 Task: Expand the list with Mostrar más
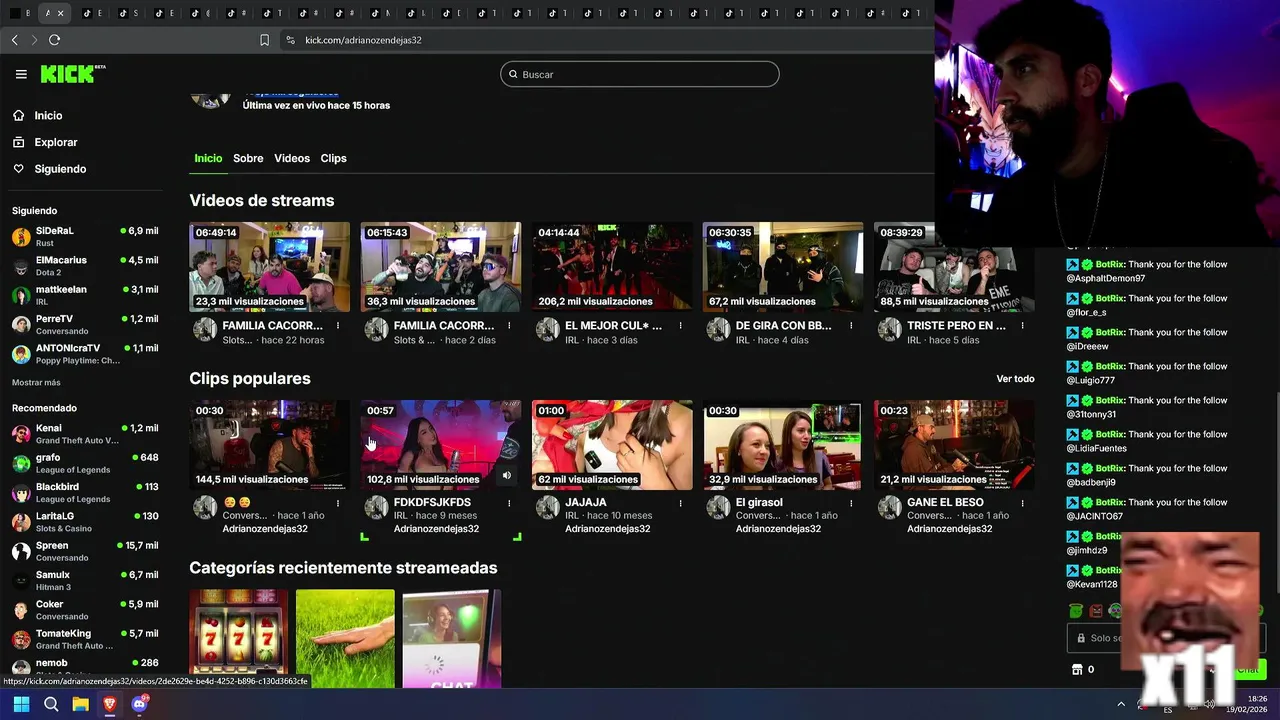click(36, 383)
